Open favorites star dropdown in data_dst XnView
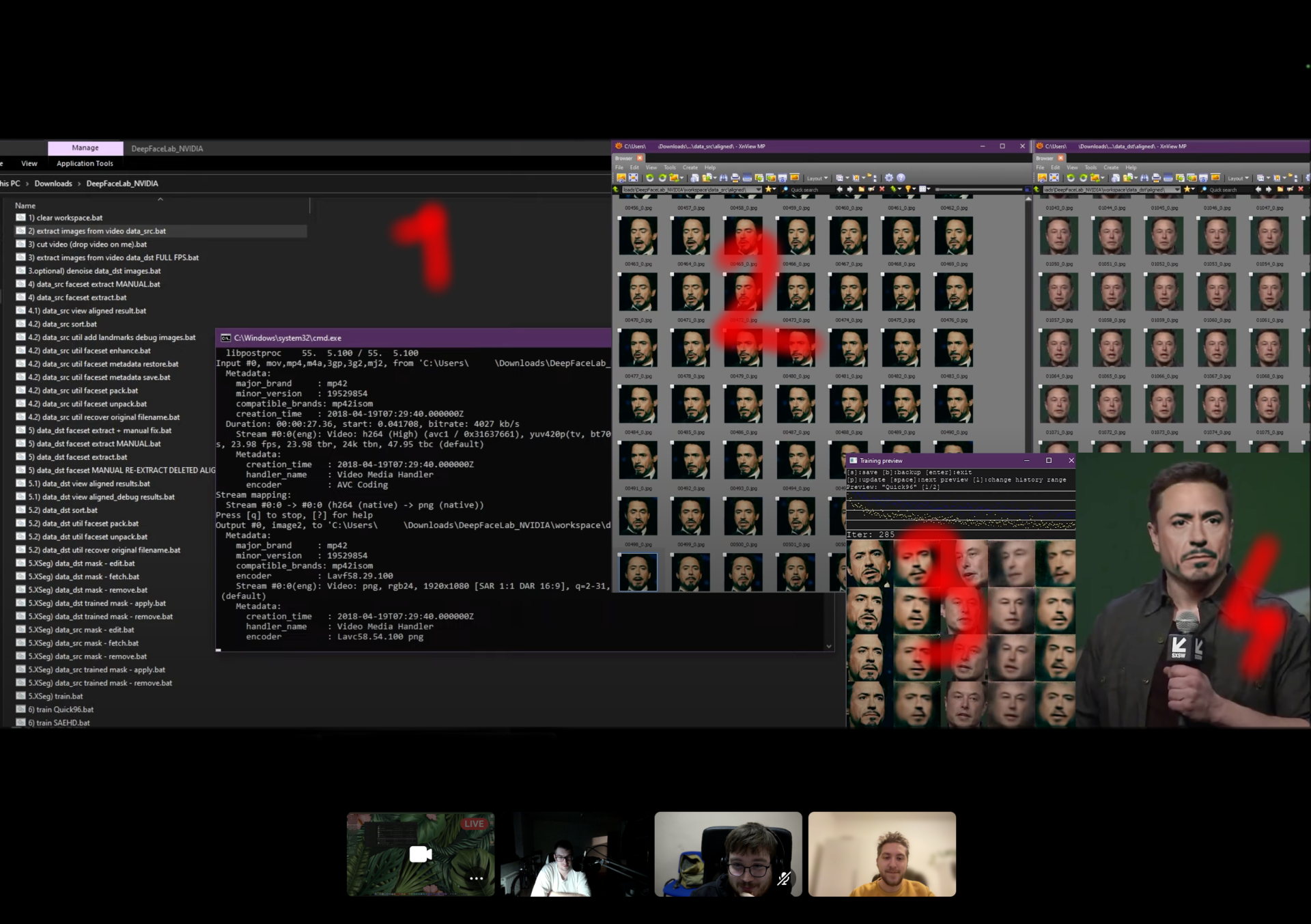This screenshot has width=1311, height=924. point(1190,189)
